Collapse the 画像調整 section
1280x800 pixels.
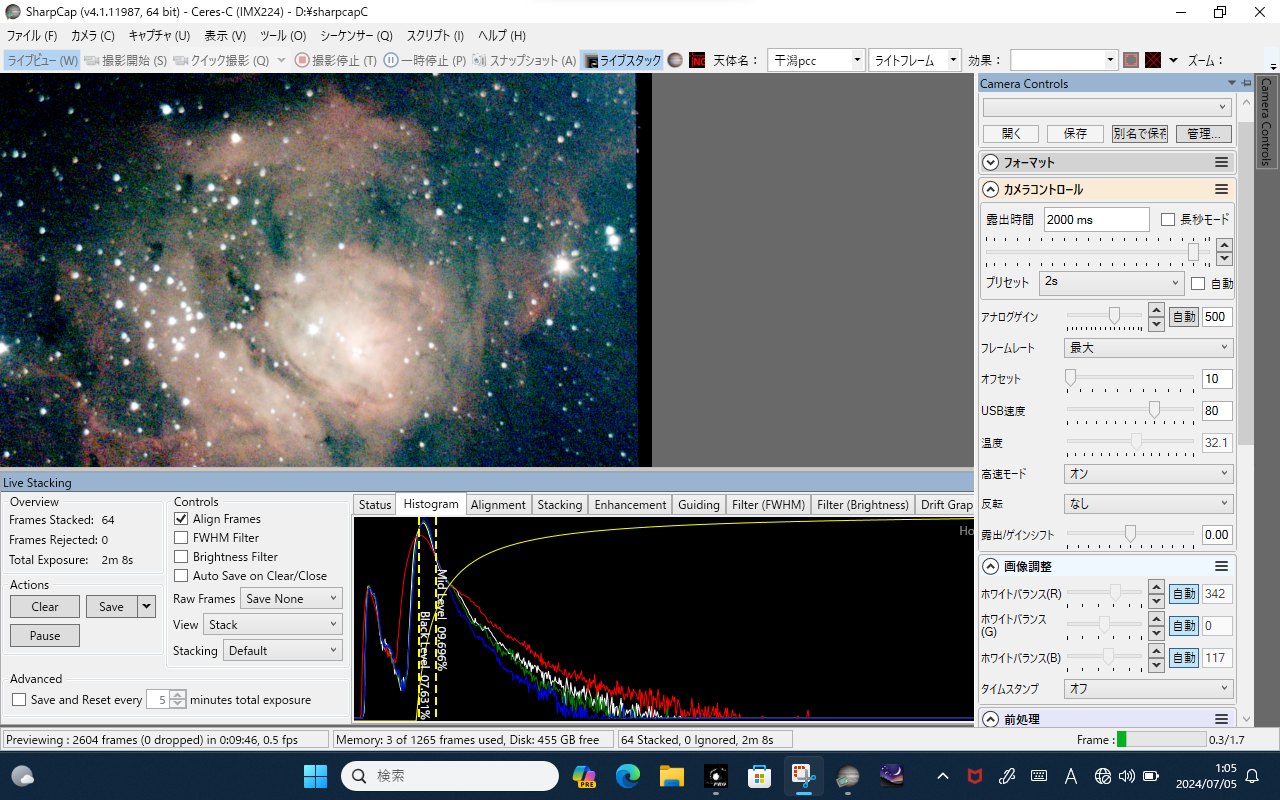[x=990, y=567]
